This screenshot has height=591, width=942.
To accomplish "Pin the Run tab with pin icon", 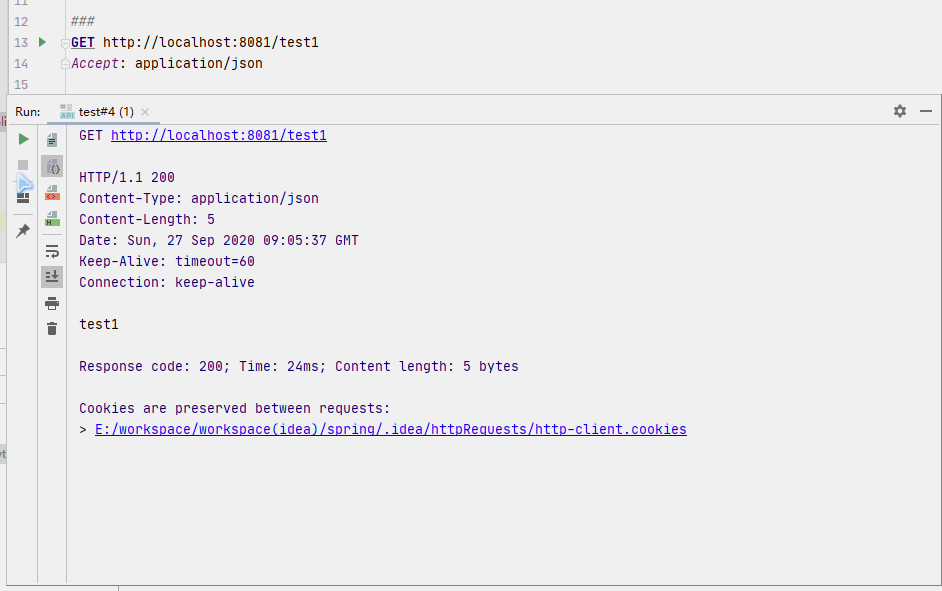I will pyautogui.click(x=23, y=230).
